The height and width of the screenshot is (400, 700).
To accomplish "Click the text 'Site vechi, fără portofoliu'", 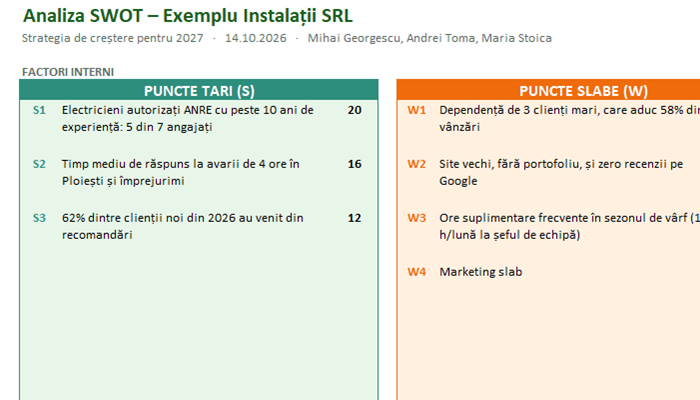I will pos(510,164).
